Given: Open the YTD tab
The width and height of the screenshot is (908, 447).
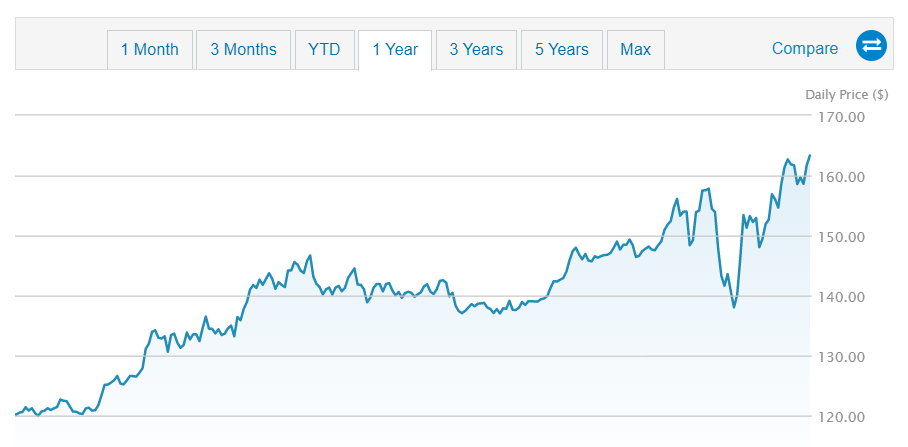Looking at the screenshot, I should (324, 50).
